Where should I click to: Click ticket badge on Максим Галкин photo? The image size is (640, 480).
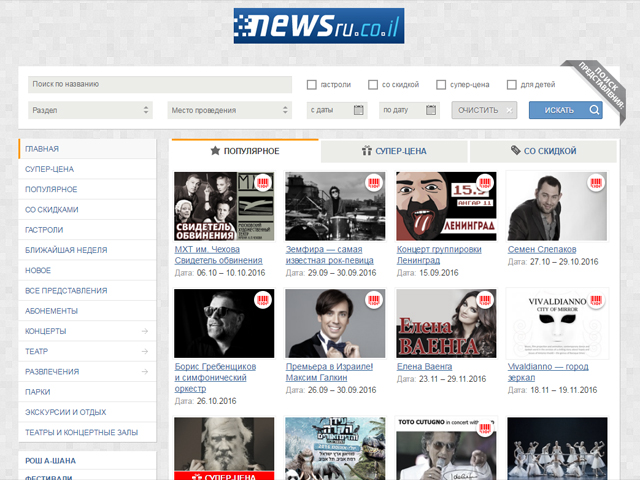pos(374,300)
